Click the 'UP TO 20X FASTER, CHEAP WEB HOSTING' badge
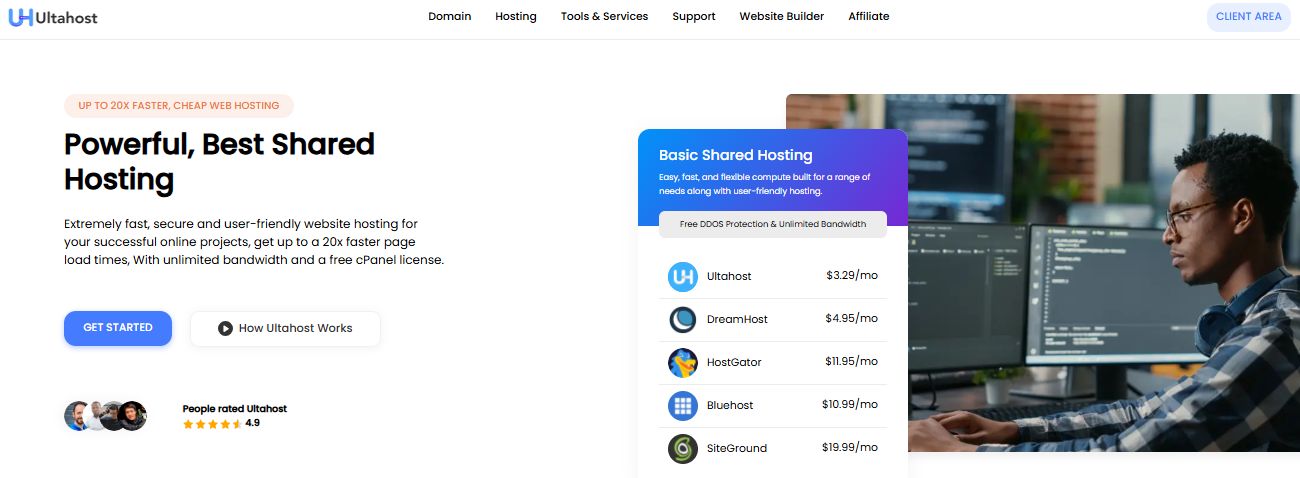1300x478 pixels. 179,105
